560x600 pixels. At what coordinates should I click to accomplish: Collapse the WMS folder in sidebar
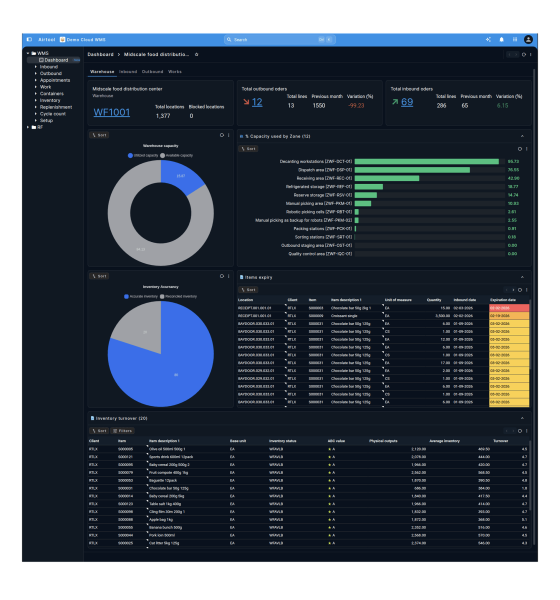[x=28, y=53]
